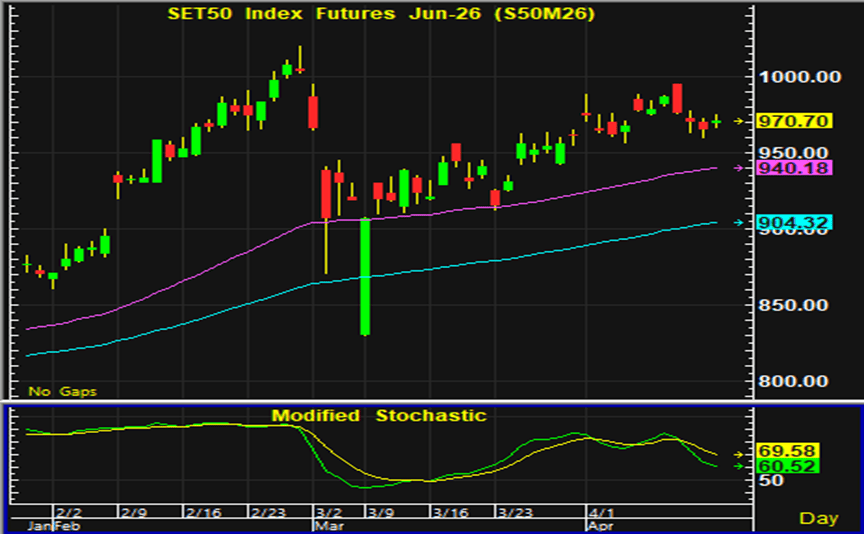Click the yellow arrow beside 970.70 price

739,121
